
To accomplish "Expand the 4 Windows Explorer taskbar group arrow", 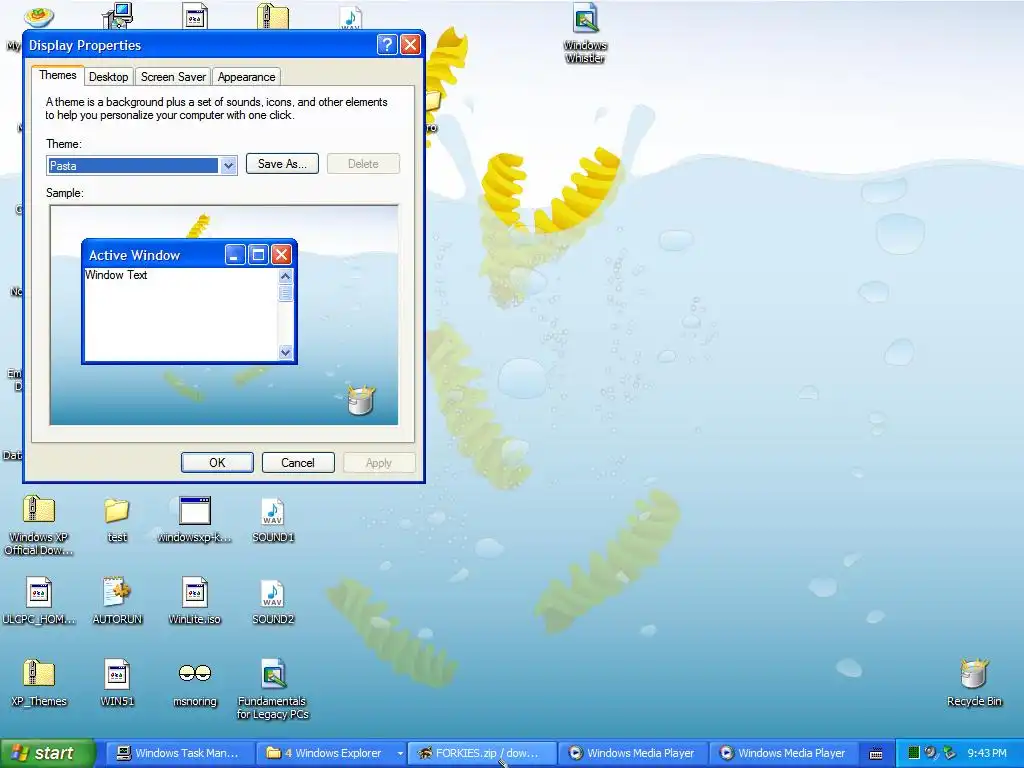I will (x=400, y=754).
